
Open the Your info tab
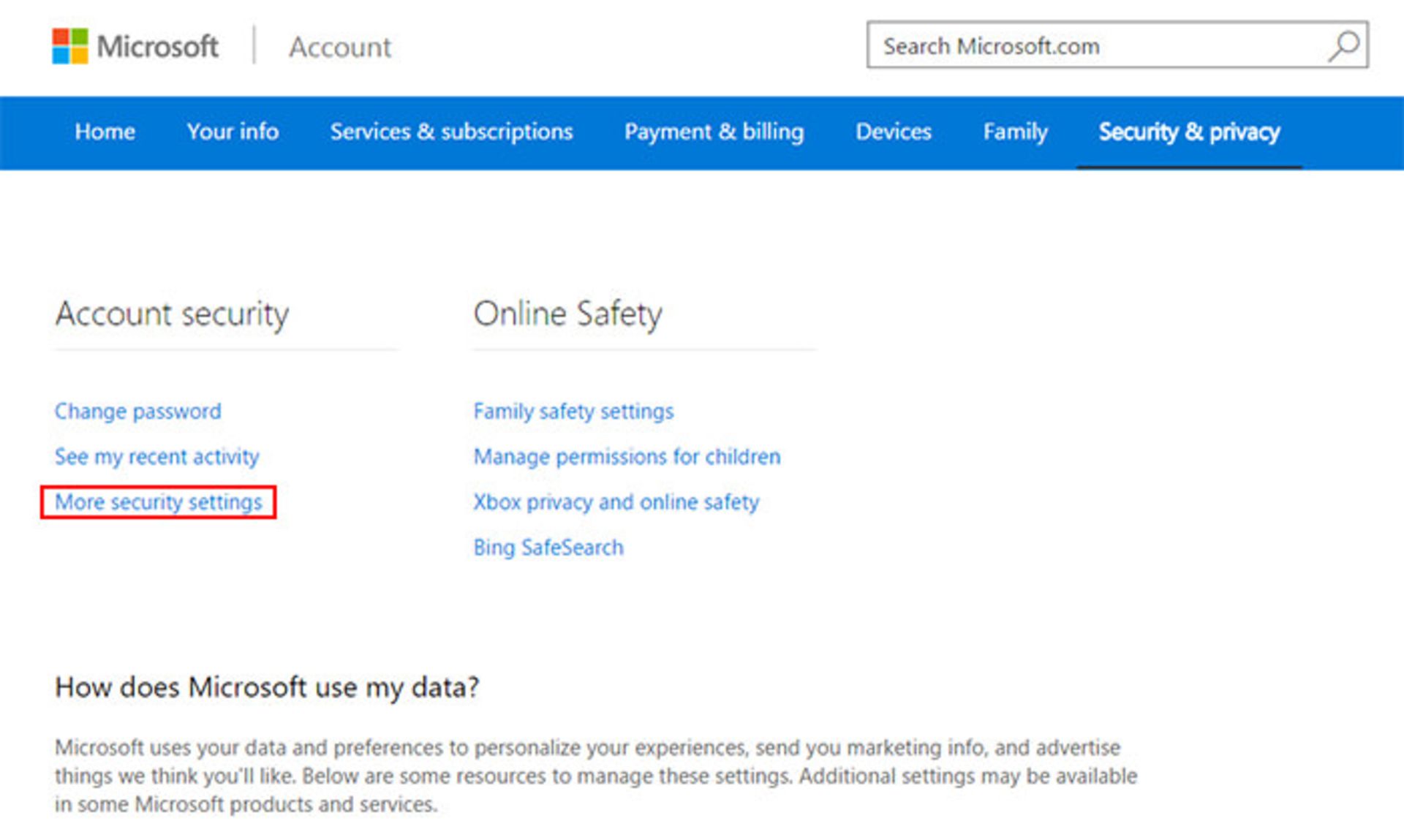232,132
